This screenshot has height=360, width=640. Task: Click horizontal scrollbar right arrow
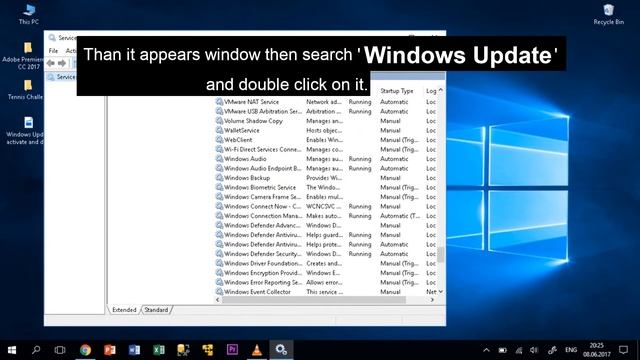(432, 300)
